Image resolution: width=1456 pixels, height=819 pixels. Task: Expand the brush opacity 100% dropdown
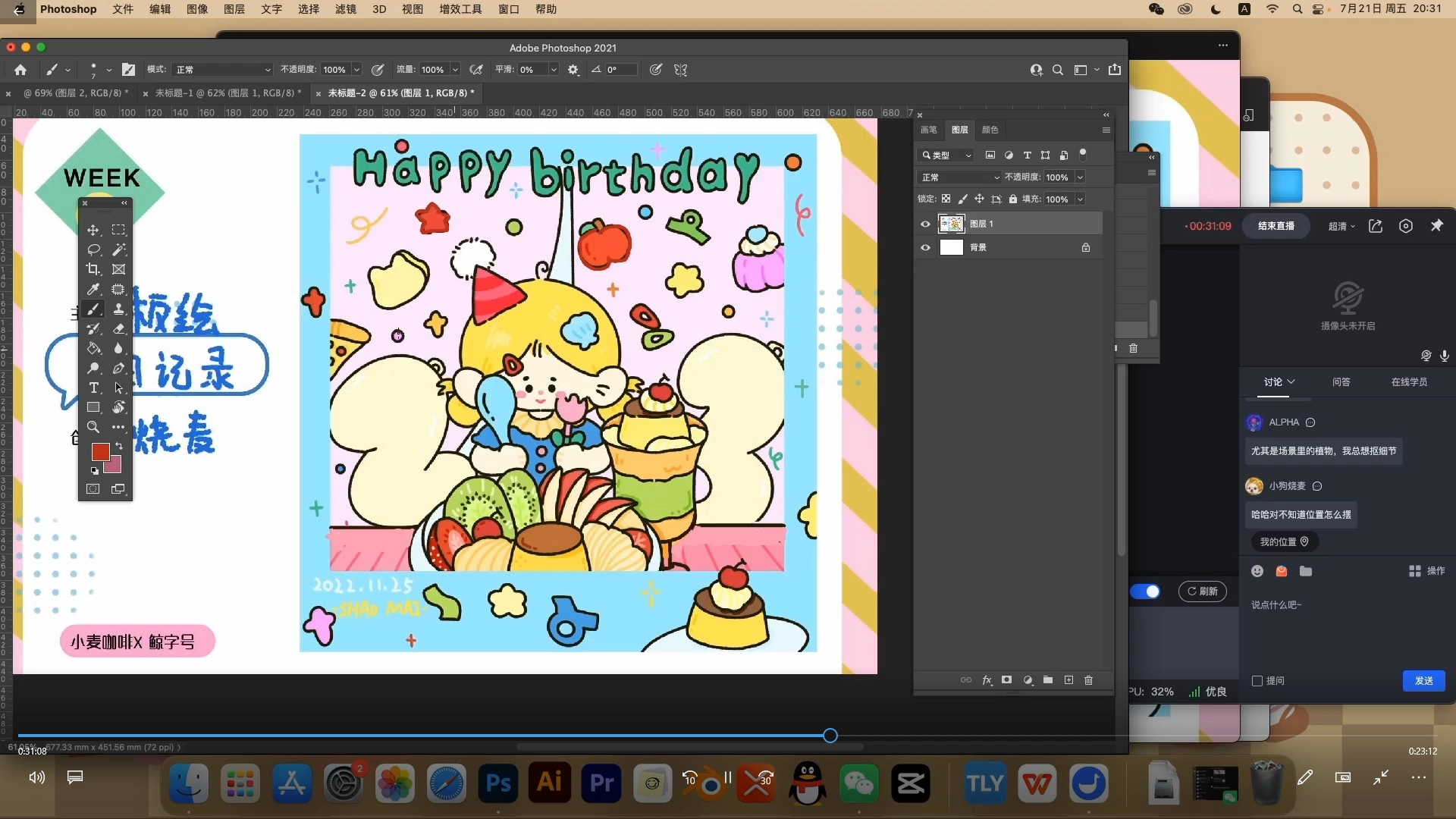click(356, 70)
